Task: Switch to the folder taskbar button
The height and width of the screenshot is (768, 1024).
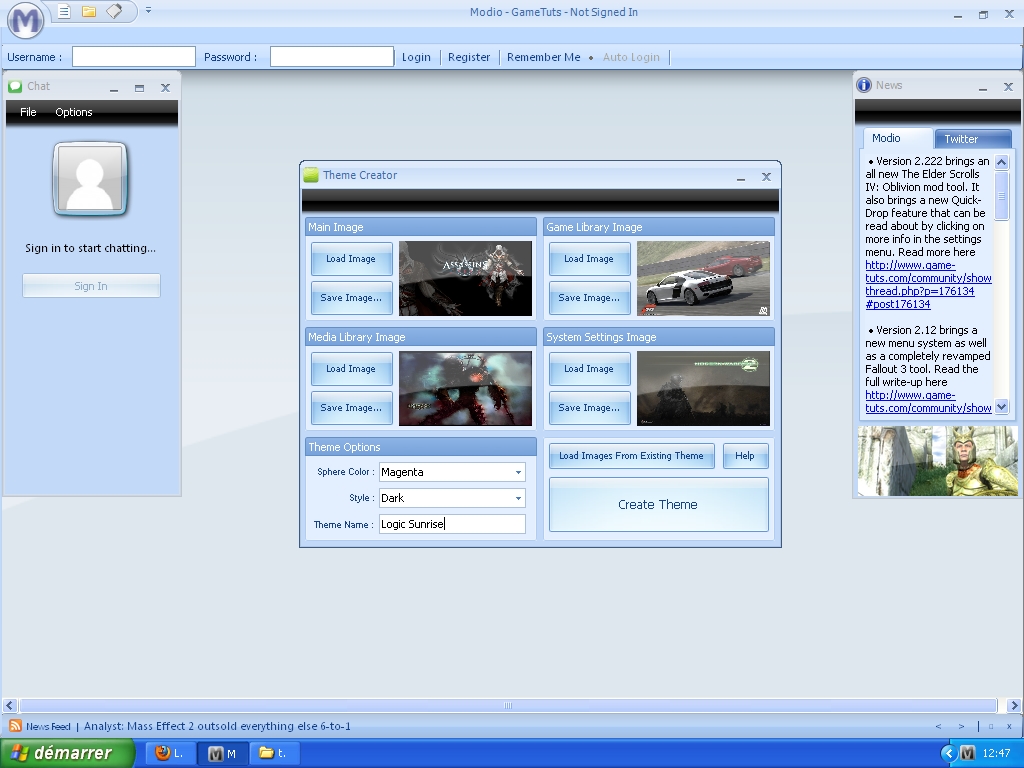Action: click(275, 753)
